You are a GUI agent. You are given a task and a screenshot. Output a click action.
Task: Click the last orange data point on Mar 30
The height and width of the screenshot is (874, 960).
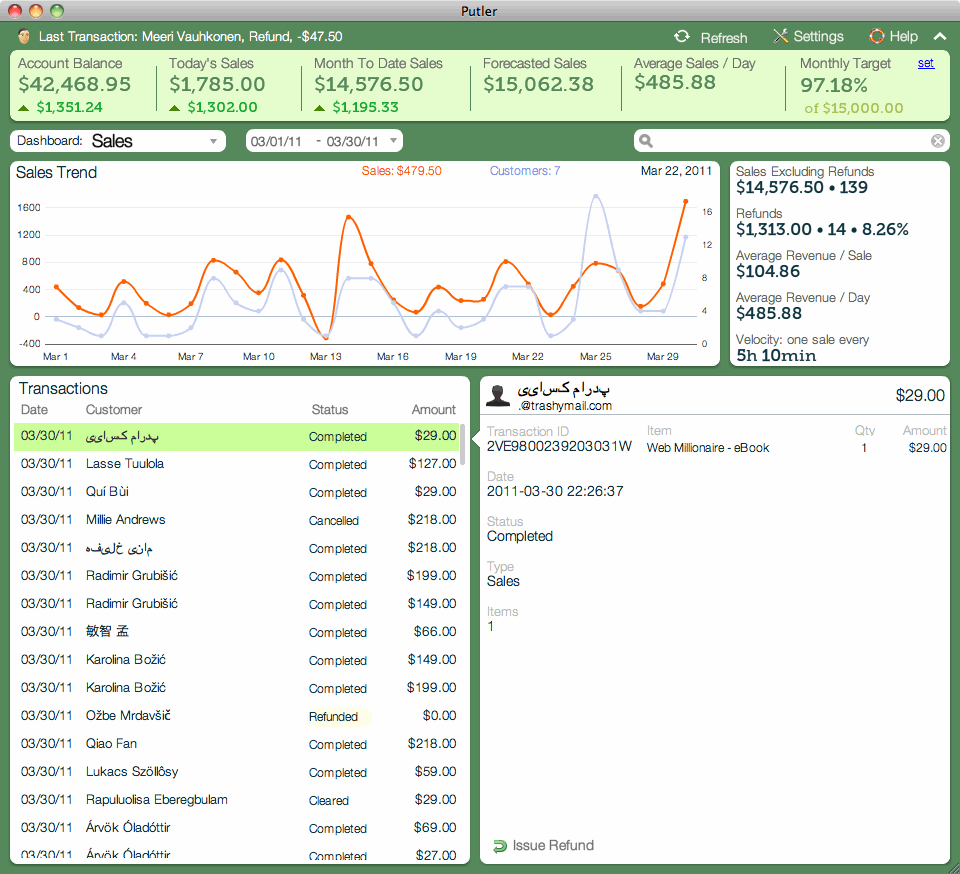pos(686,201)
